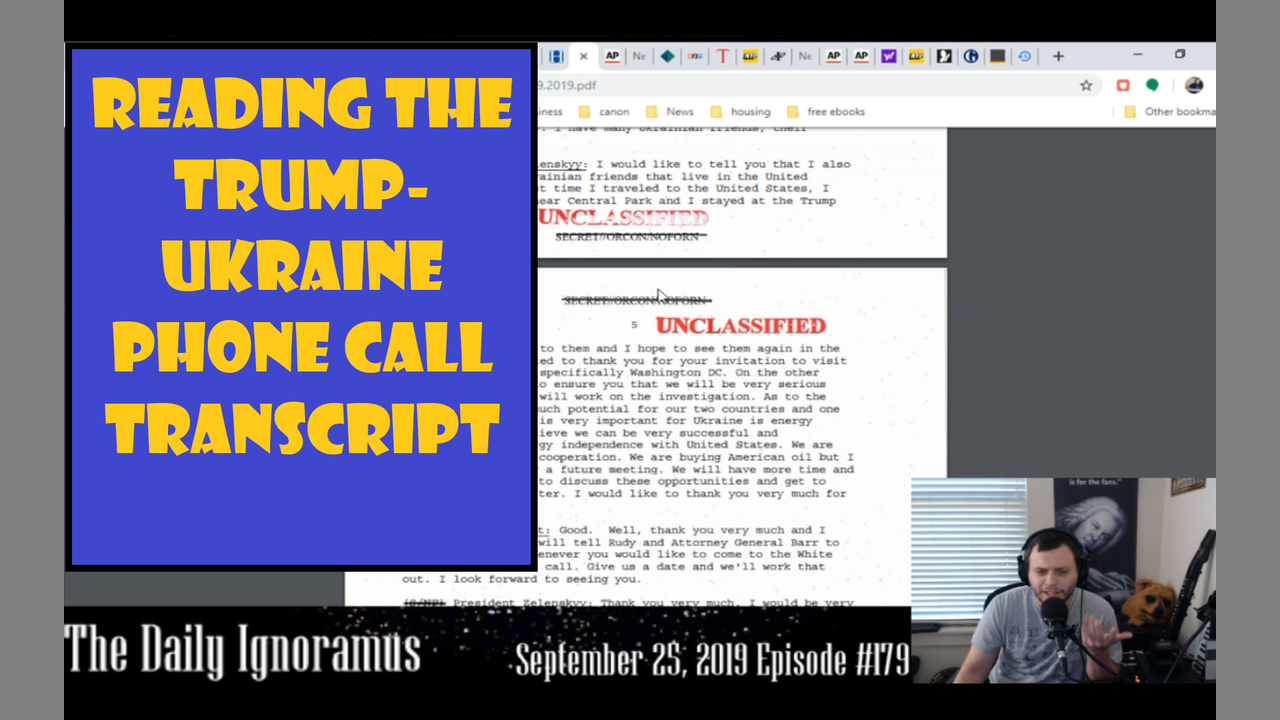
Task: Open the red extension icon in the toolbar
Action: [x=1123, y=85]
